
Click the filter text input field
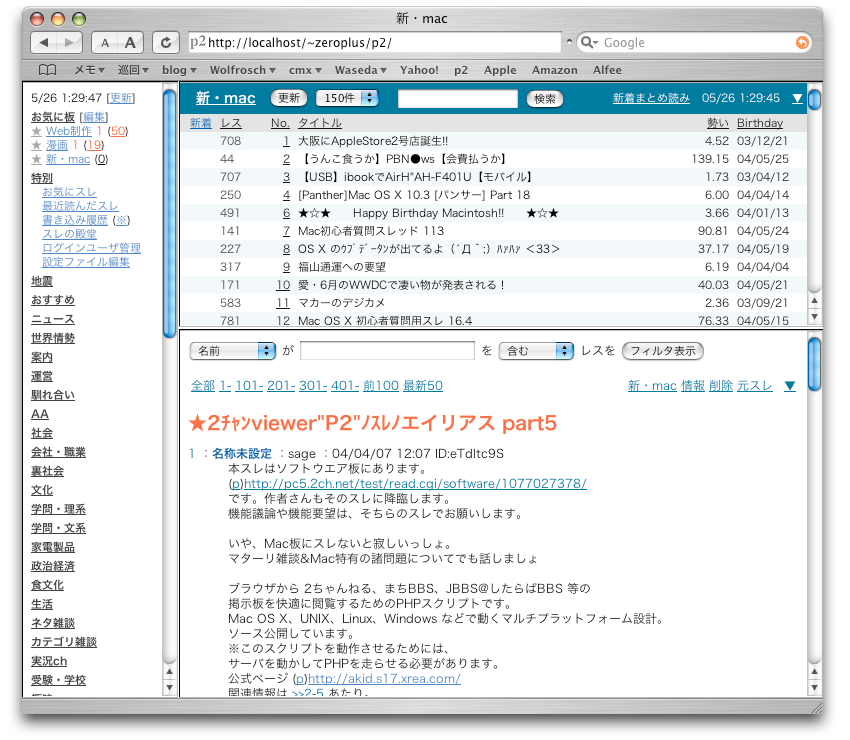[387, 351]
